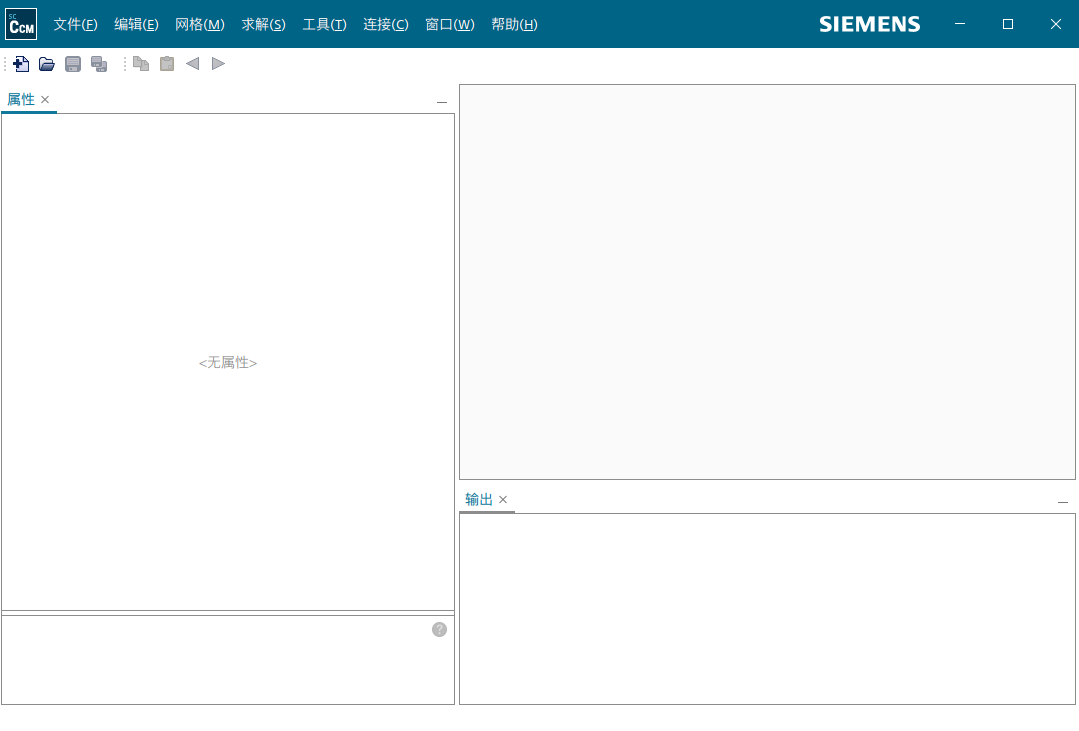The width and height of the screenshot is (1079, 731).
Task: Minimize the 属性 panel
Action: [x=442, y=102]
